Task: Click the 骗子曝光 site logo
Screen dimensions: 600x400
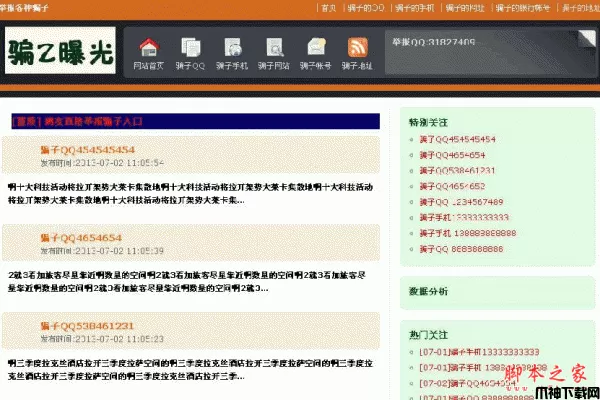Action: (60, 50)
